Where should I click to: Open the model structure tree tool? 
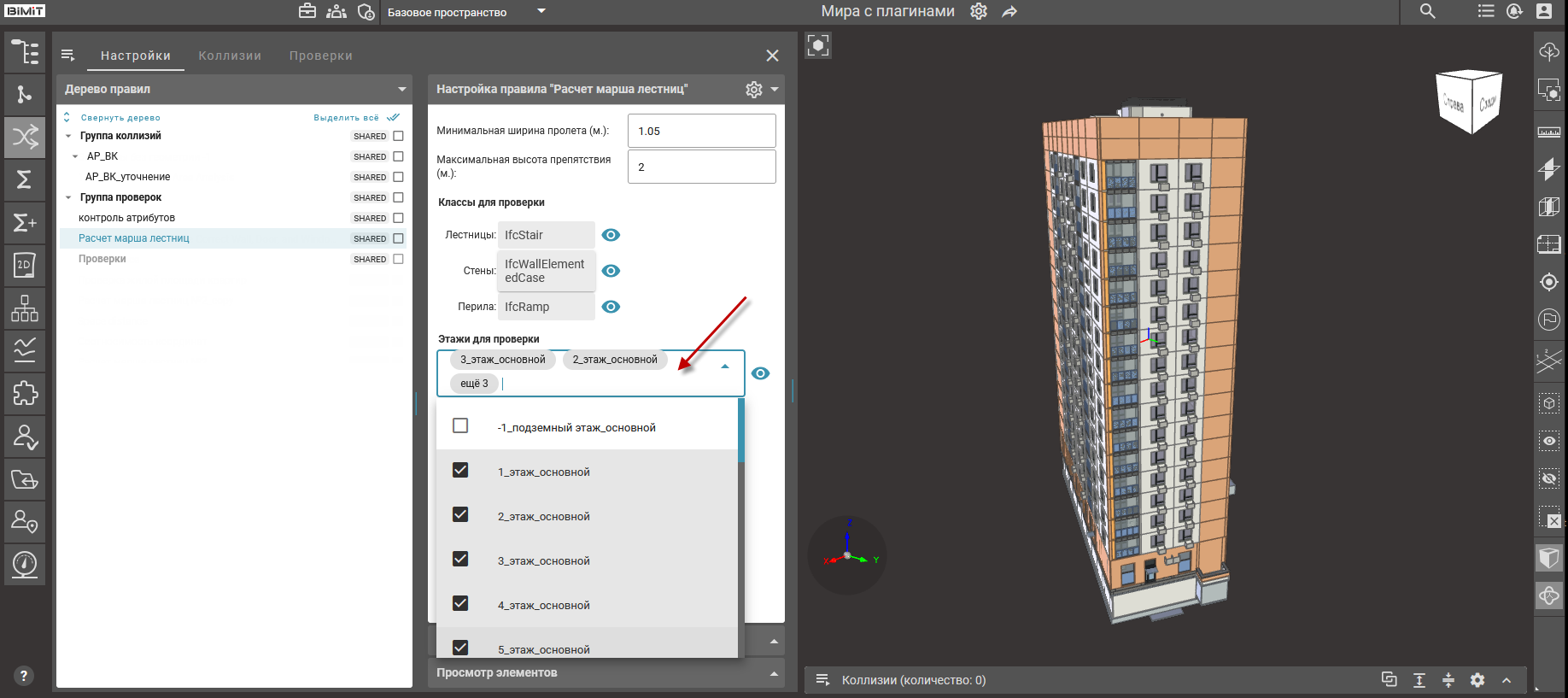(25, 52)
